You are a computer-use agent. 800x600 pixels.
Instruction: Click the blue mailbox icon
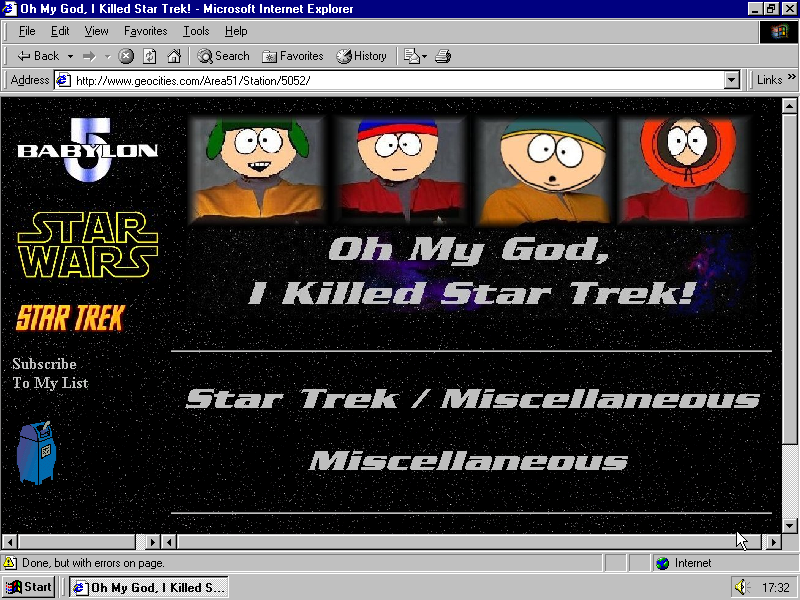[x=36, y=453]
